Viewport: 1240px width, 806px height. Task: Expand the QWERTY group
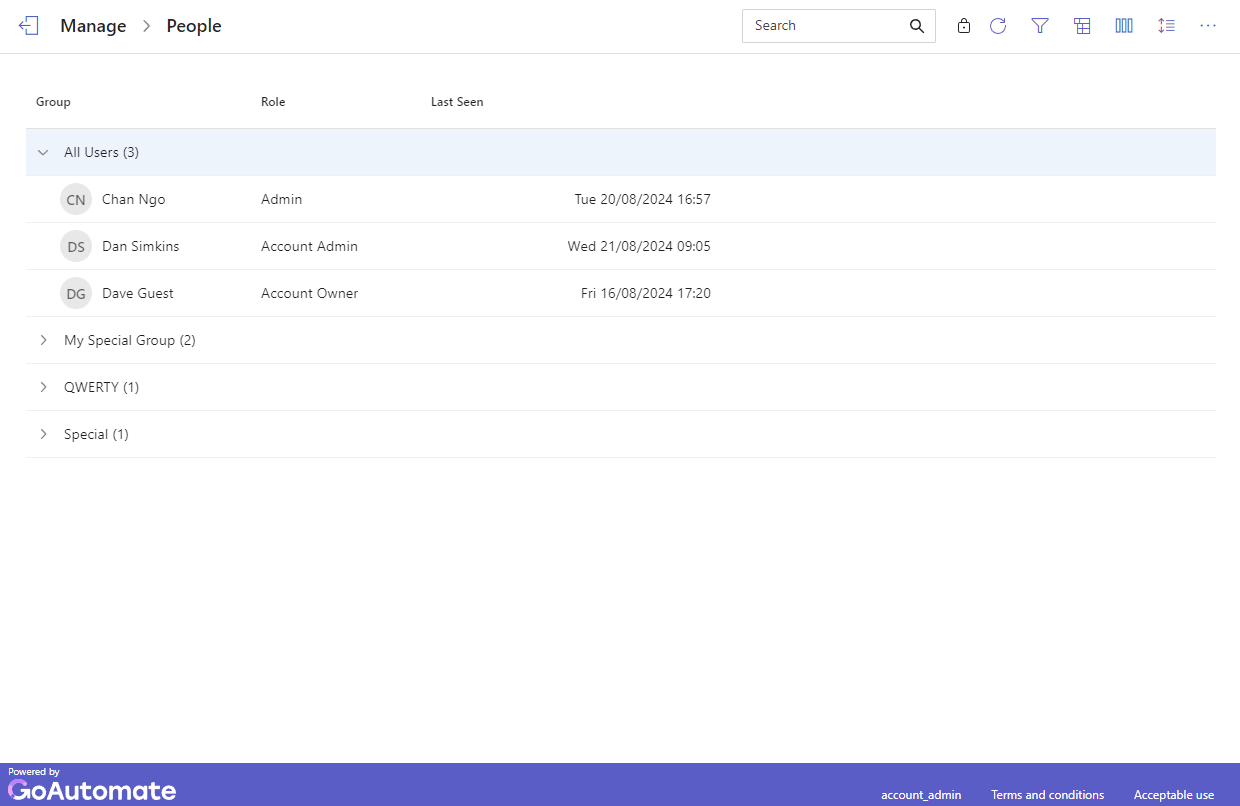(x=43, y=387)
